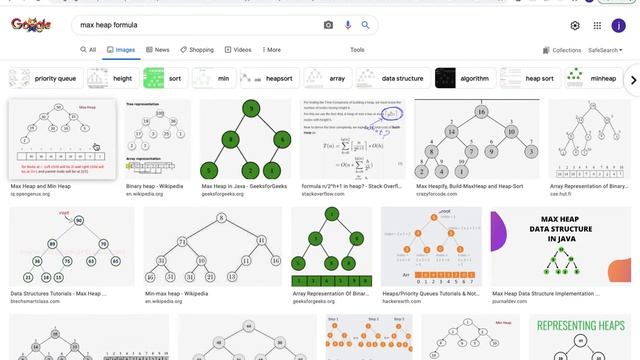The image size is (640, 360).
Task: Open the Stack Overflow formula image
Action: [353, 139]
